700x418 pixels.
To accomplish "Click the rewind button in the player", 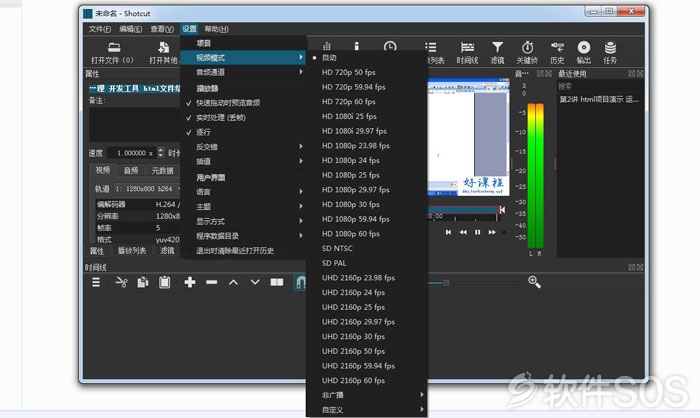I will click(463, 232).
